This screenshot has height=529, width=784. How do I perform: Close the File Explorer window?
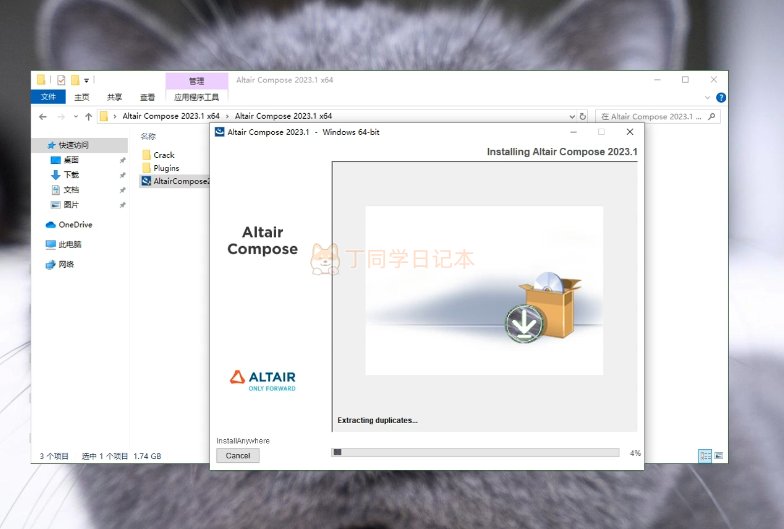pyautogui.click(x=714, y=80)
